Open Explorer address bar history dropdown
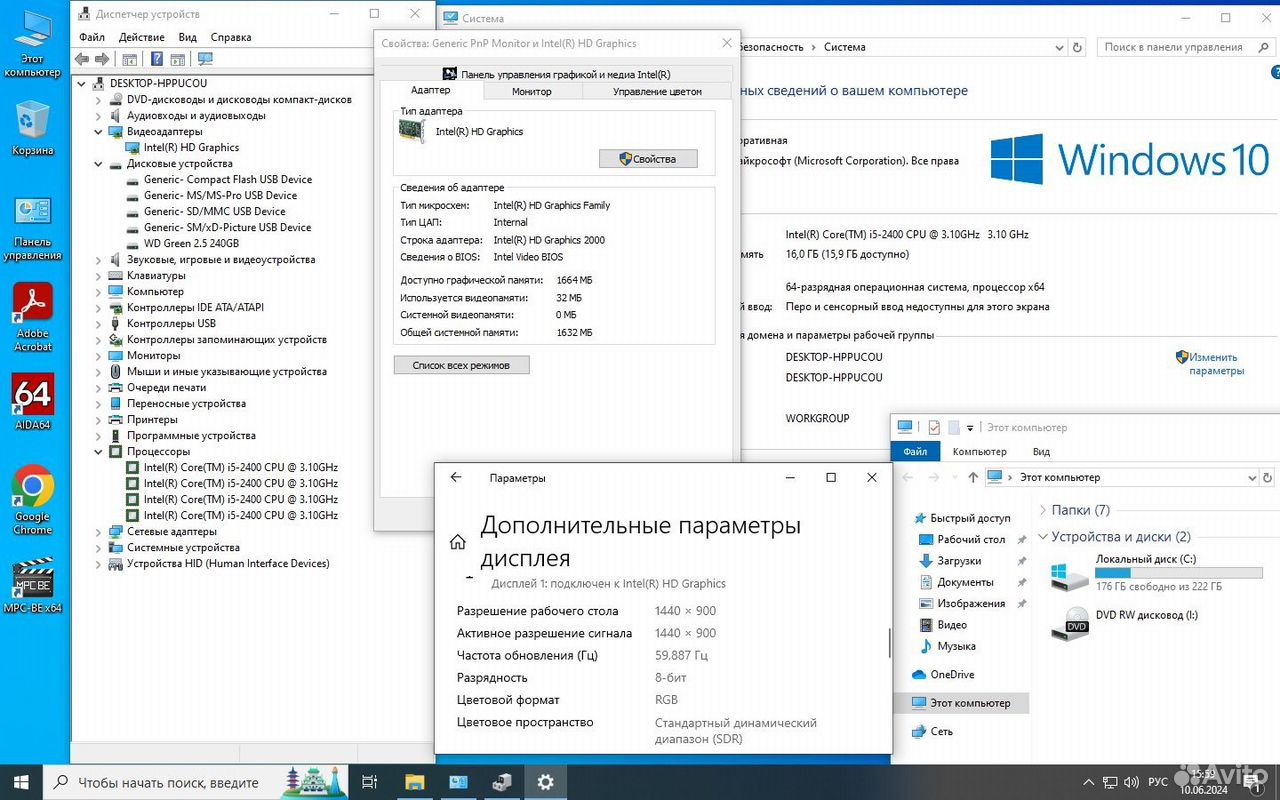The image size is (1280, 800). point(1252,477)
